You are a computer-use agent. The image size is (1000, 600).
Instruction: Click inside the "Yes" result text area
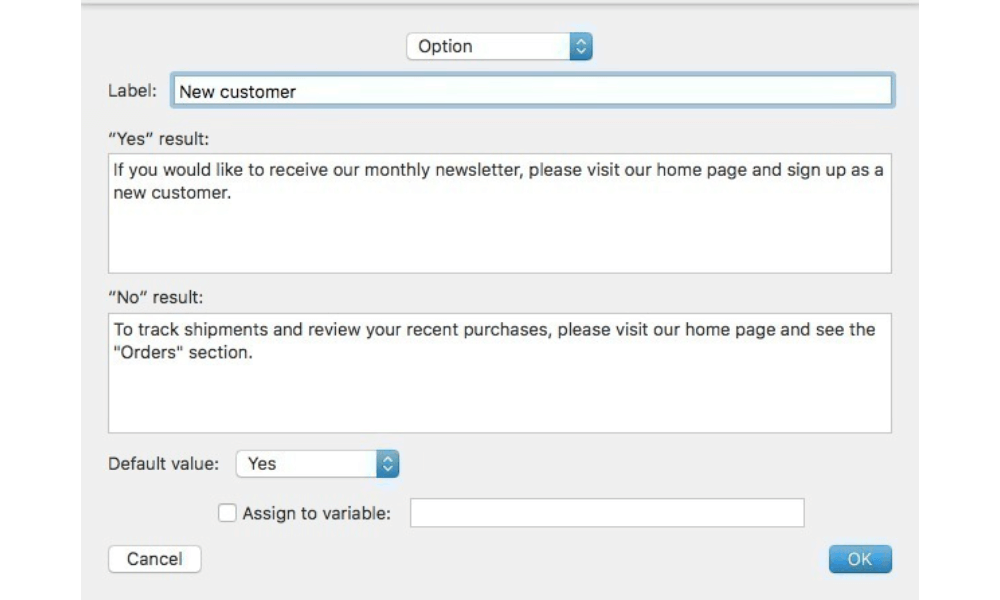coord(499,213)
